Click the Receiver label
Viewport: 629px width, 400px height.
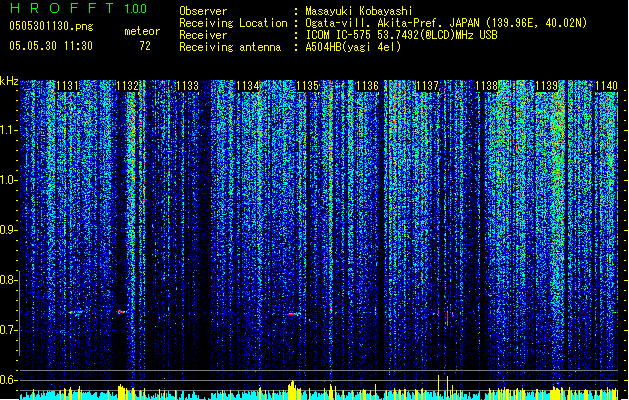pos(203,35)
